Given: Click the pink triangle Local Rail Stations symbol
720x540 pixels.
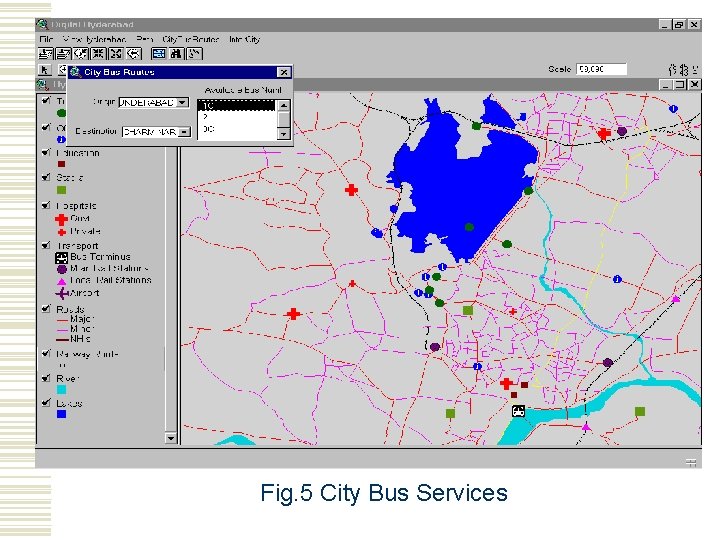Looking at the screenshot, I should 62,281.
